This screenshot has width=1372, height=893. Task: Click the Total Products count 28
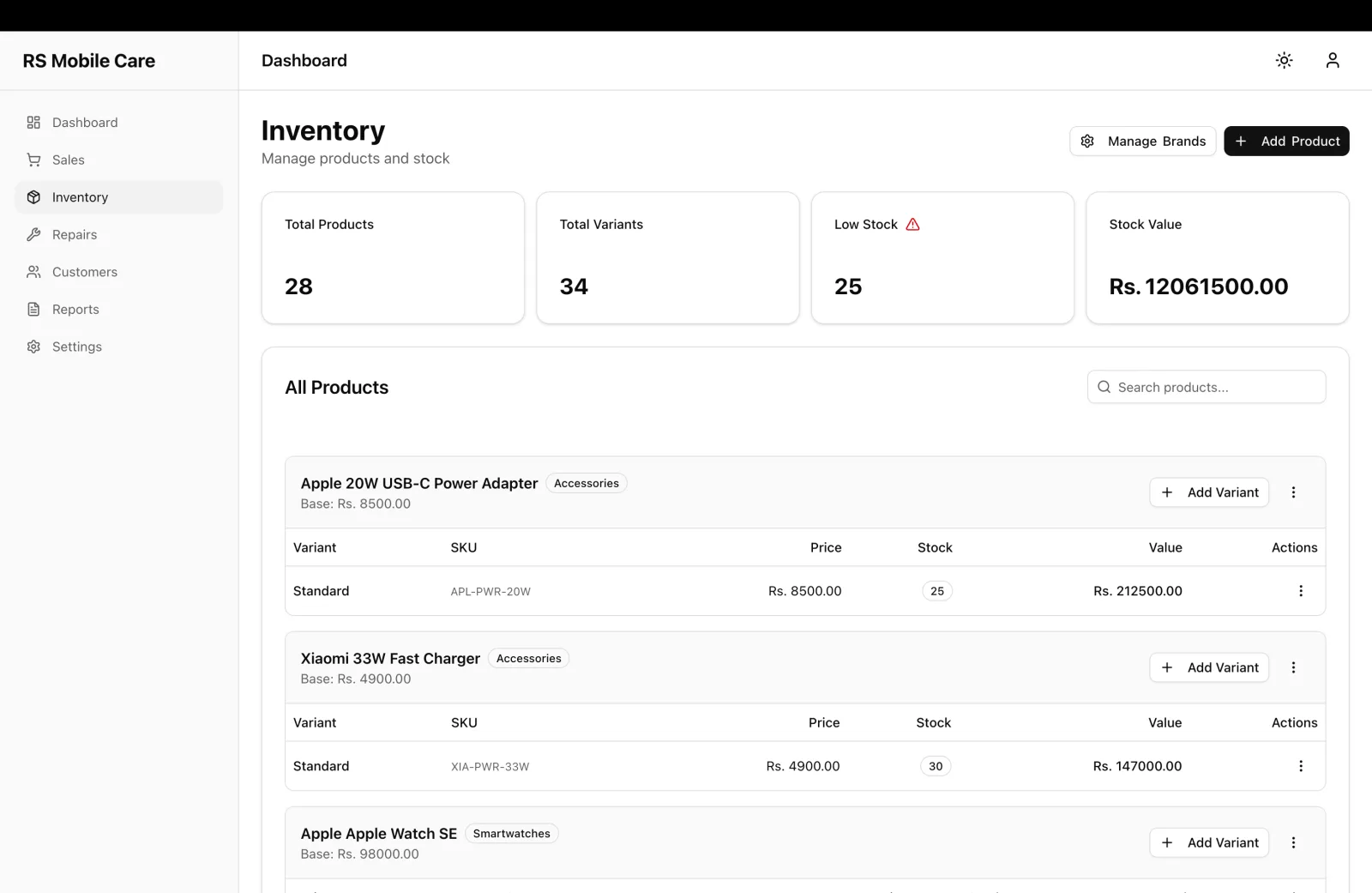tap(298, 287)
